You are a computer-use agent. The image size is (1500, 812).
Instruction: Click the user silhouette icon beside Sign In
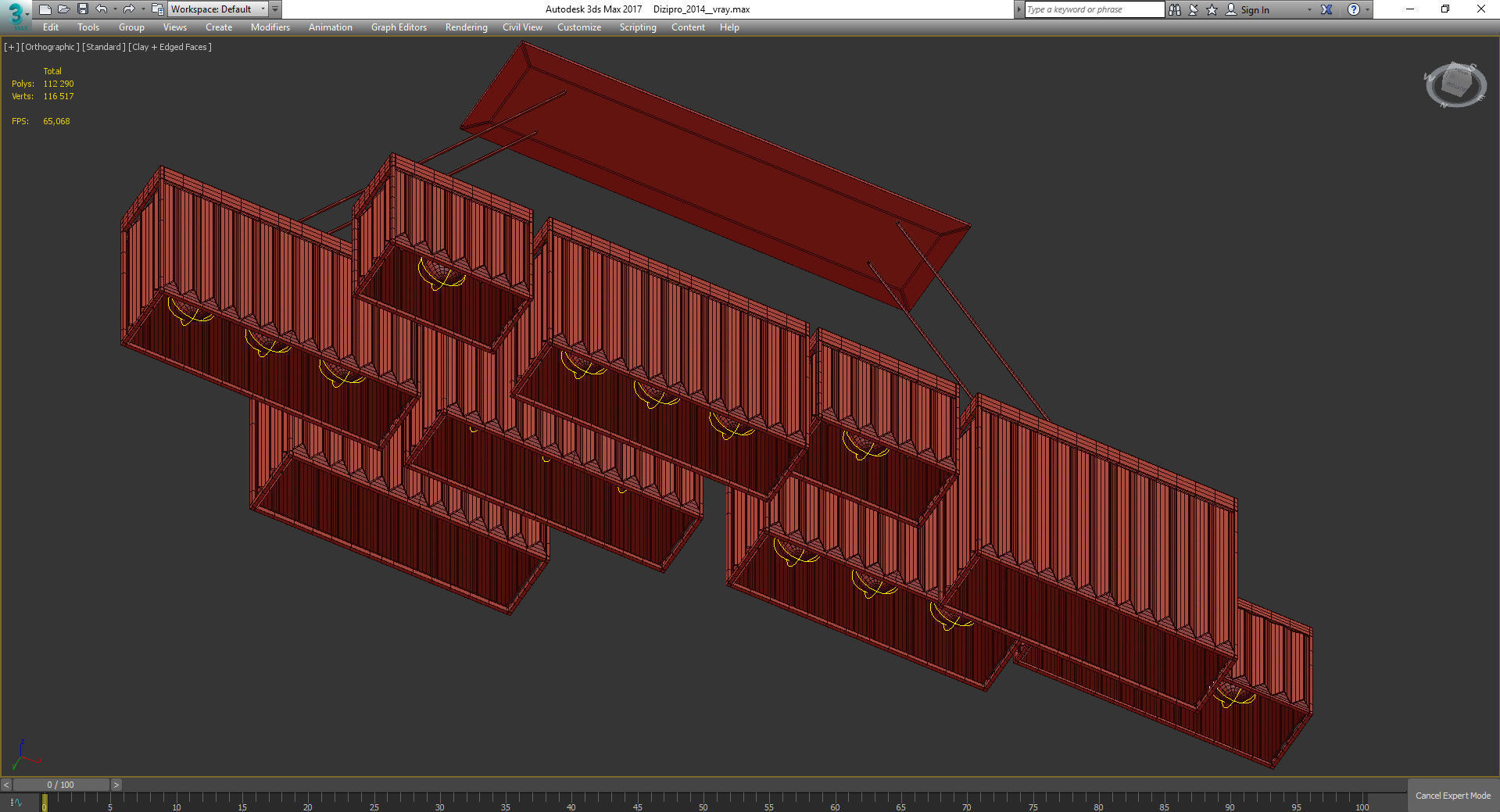click(x=1231, y=9)
